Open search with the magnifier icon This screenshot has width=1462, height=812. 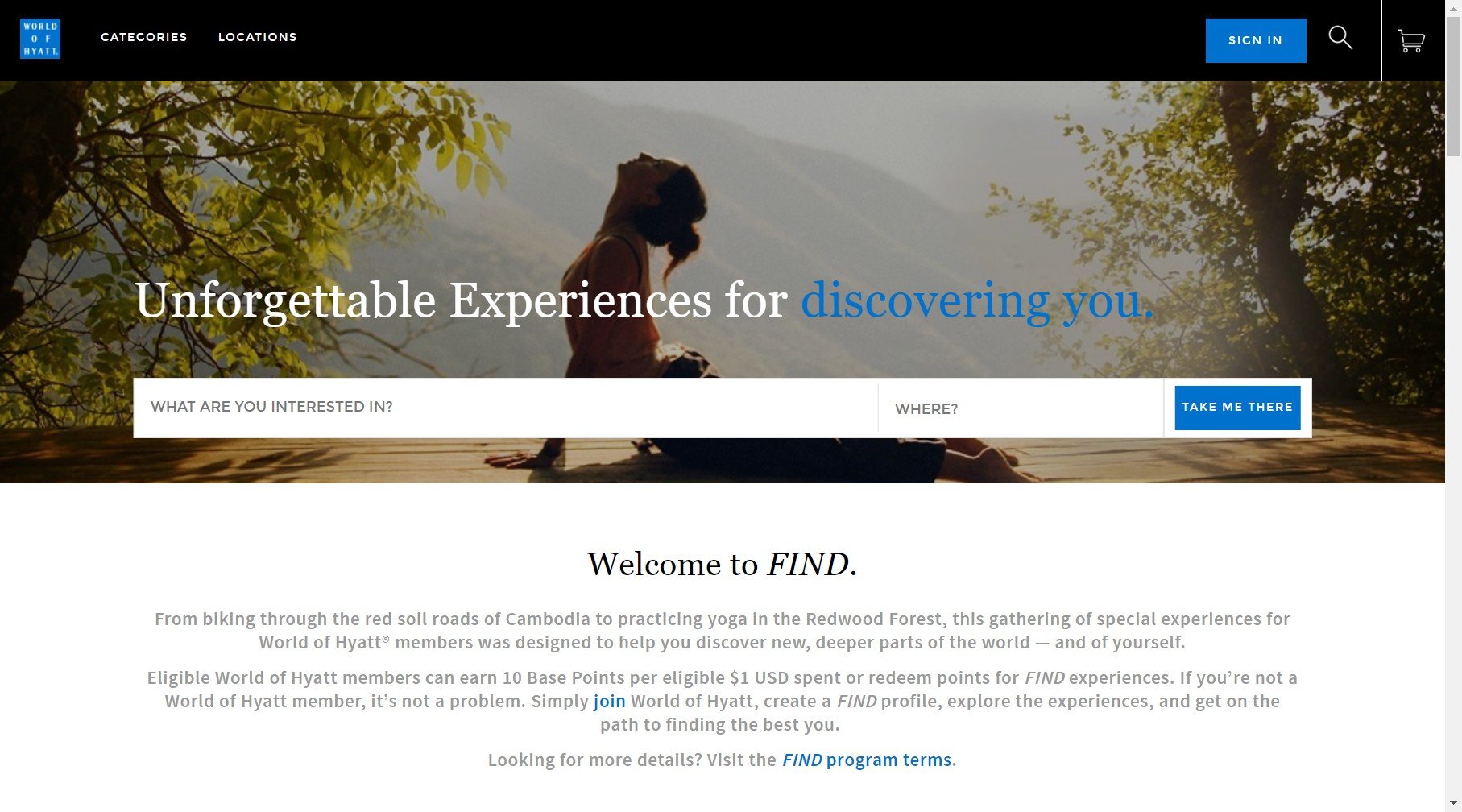coord(1340,38)
